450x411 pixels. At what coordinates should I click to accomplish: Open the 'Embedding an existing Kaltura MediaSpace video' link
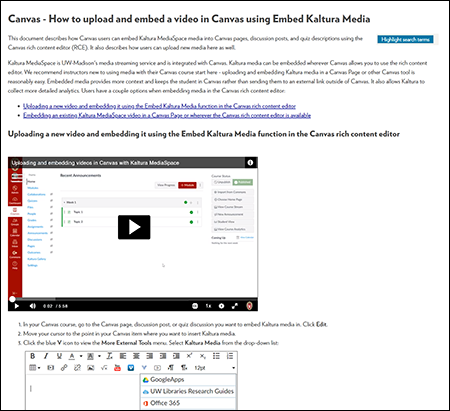167,115
